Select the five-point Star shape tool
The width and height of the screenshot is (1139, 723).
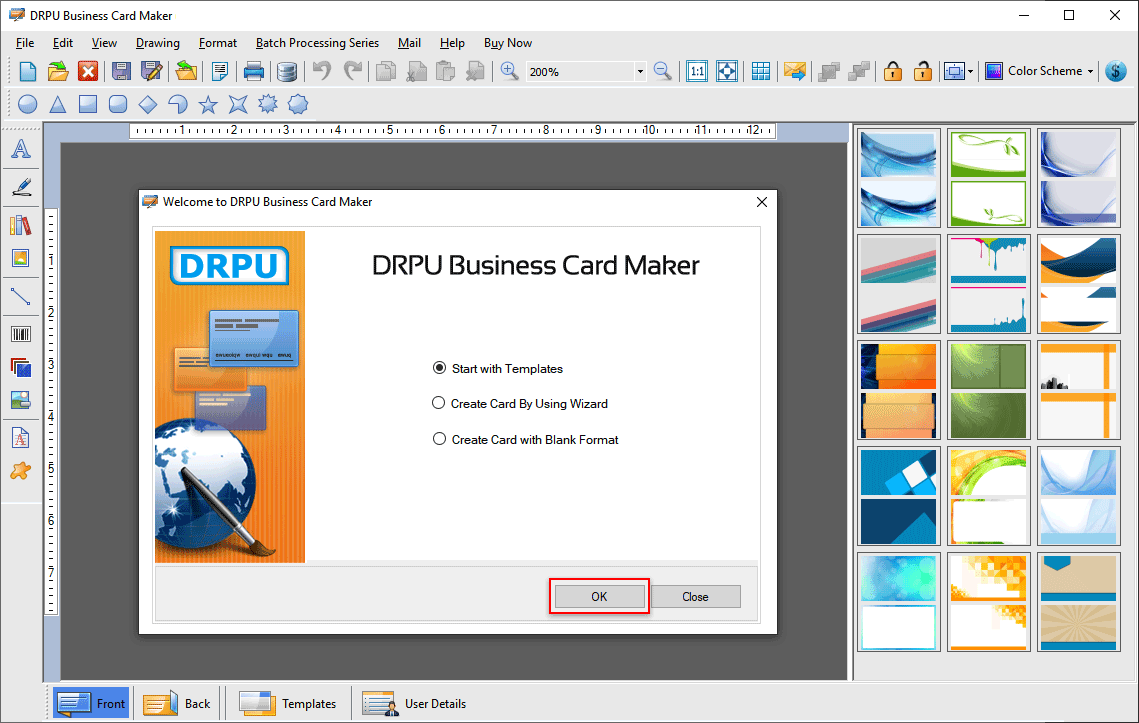click(x=208, y=105)
